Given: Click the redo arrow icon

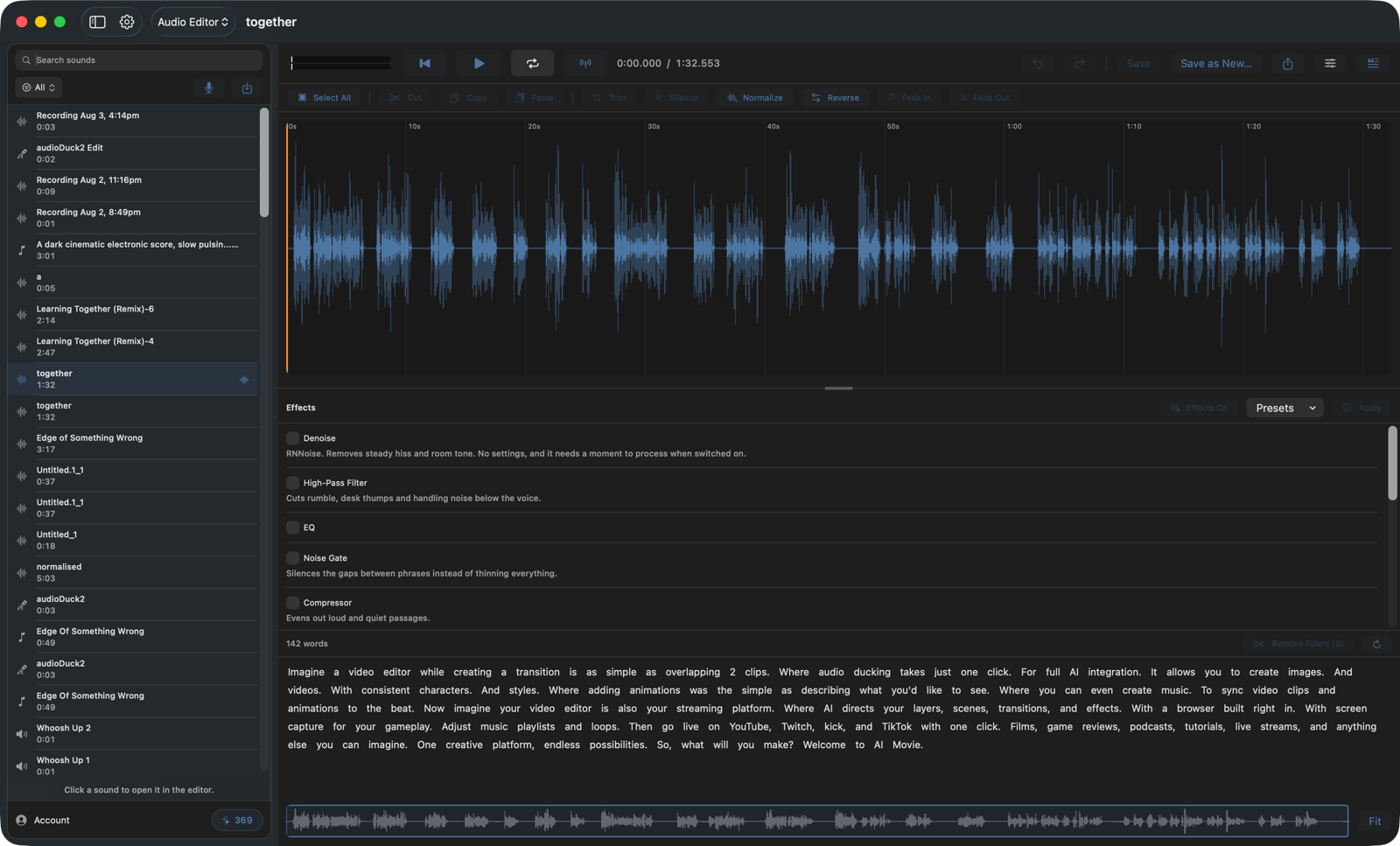Looking at the screenshot, I should click(x=1080, y=63).
